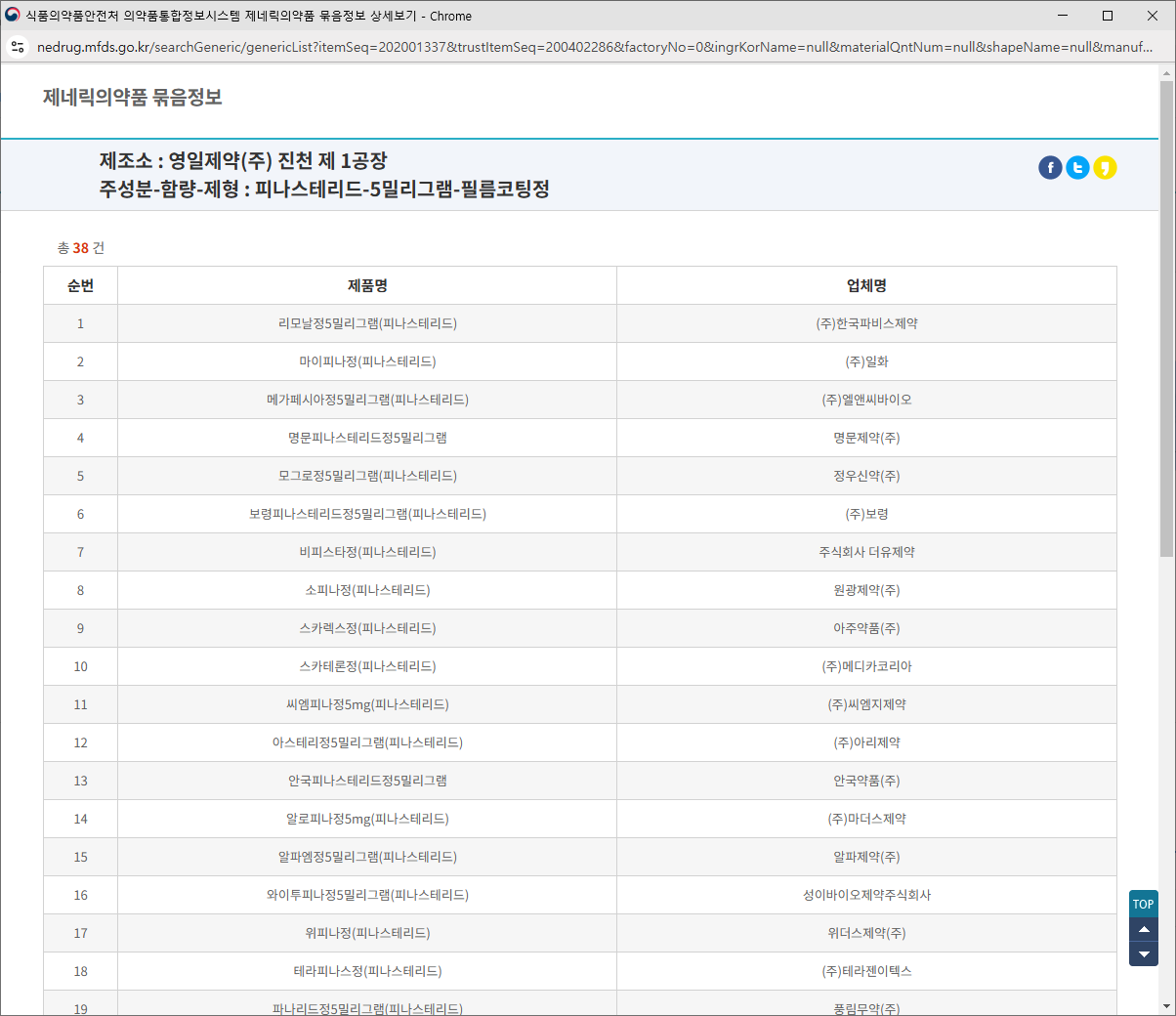Image resolution: width=1176 pixels, height=1016 pixels.
Task: Select product 비피스타정(피나스테리드)
Action: (367, 552)
